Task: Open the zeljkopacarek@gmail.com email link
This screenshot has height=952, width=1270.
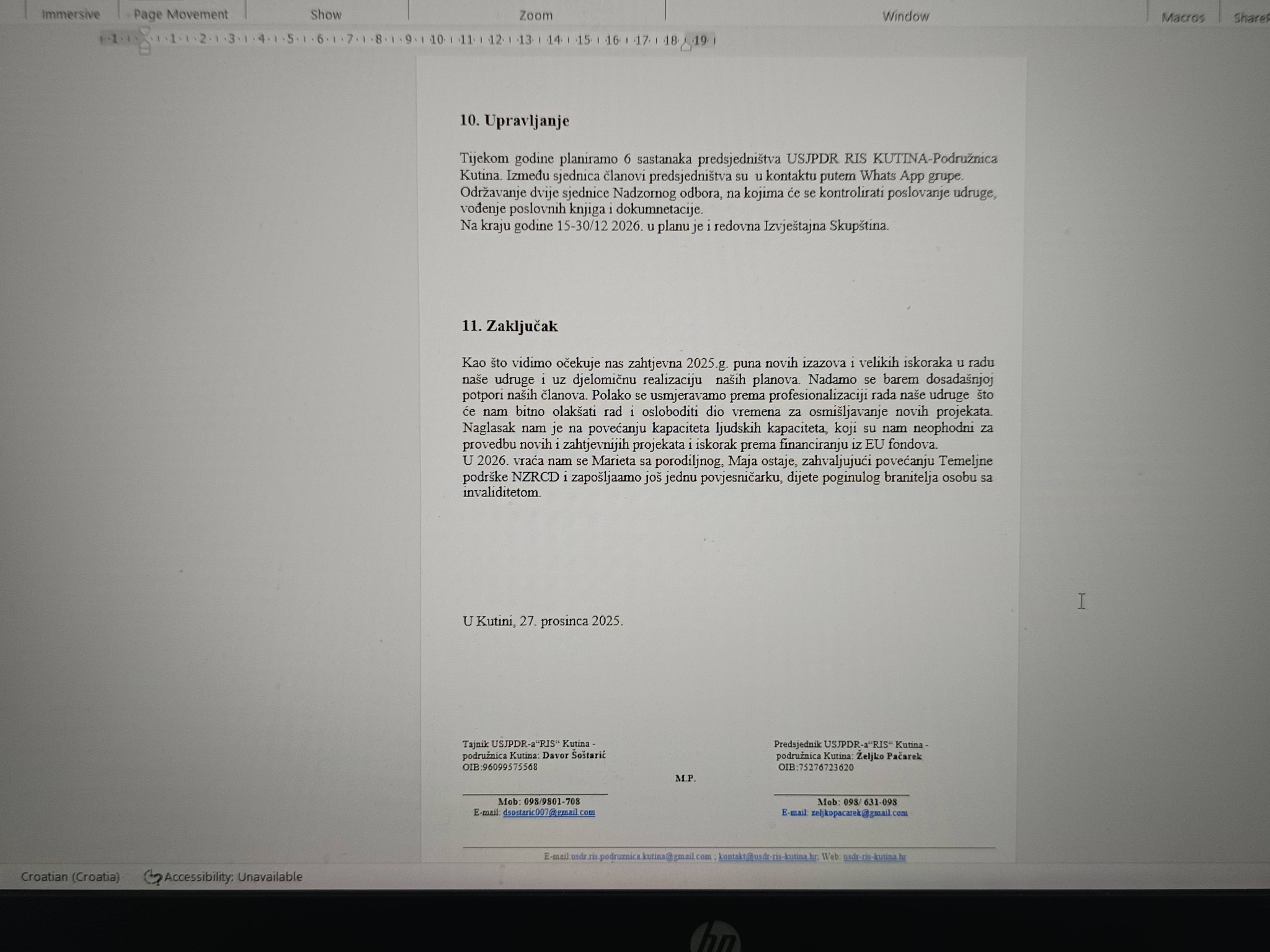Action: 859,813
